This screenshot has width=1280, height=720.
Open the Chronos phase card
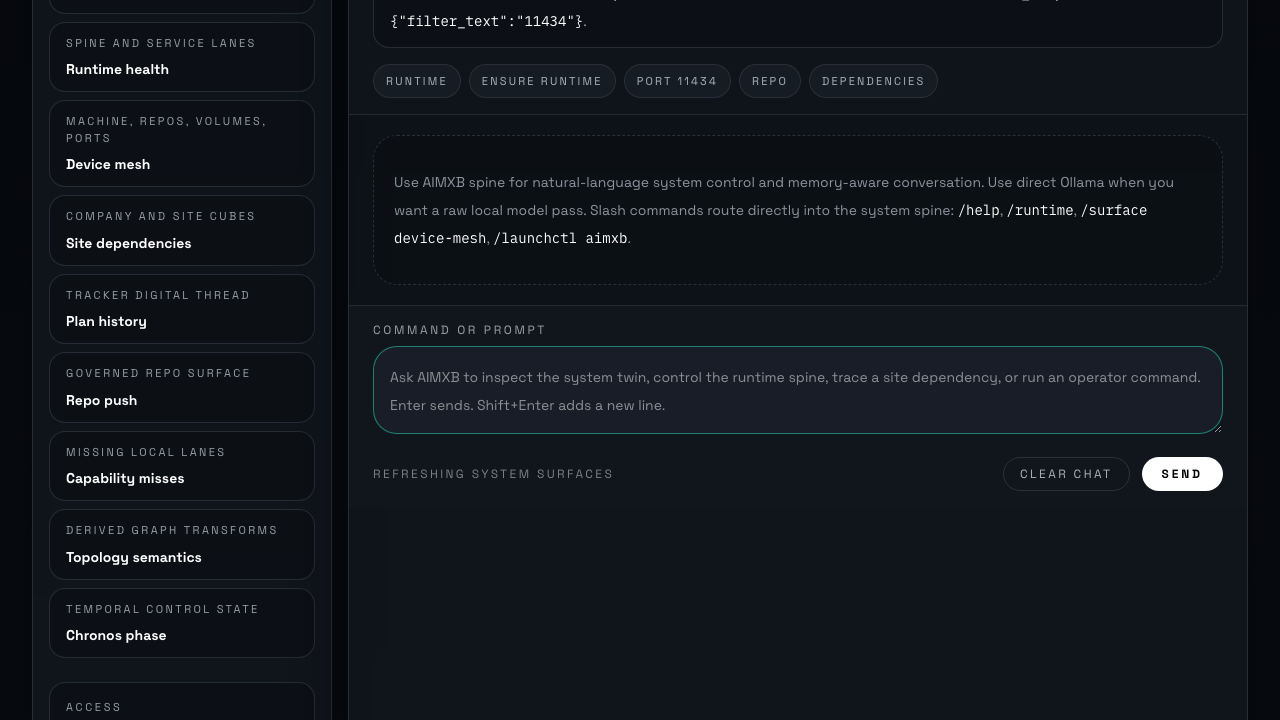click(x=182, y=623)
